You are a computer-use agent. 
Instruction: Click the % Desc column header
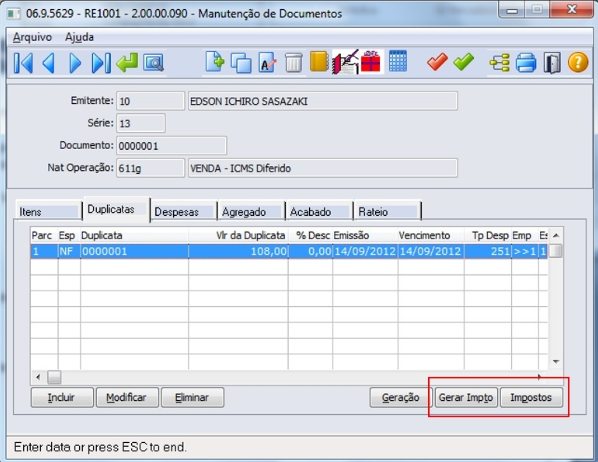[310, 235]
